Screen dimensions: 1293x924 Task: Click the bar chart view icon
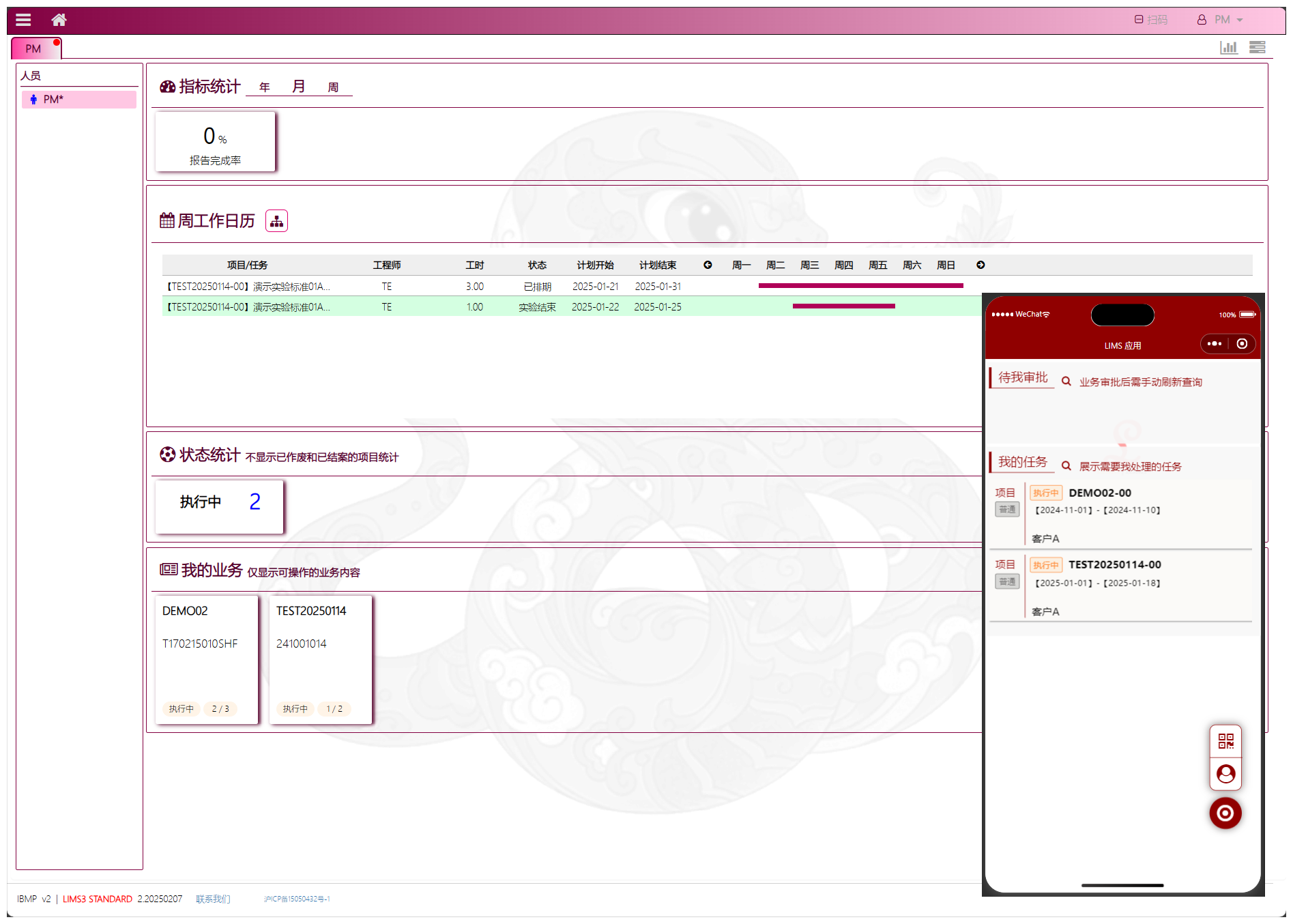(x=1228, y=47)
